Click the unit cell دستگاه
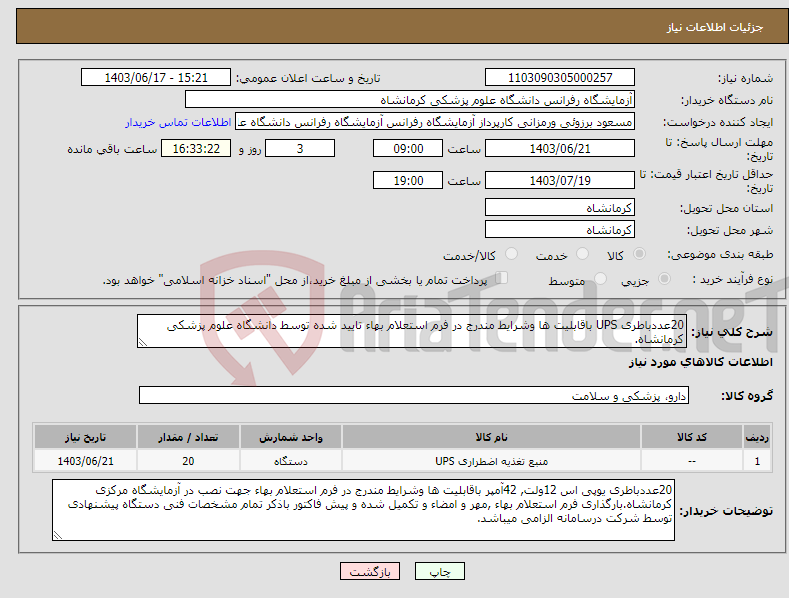The image size is (789, 598). pyautogui.click(x=291, y=461)
